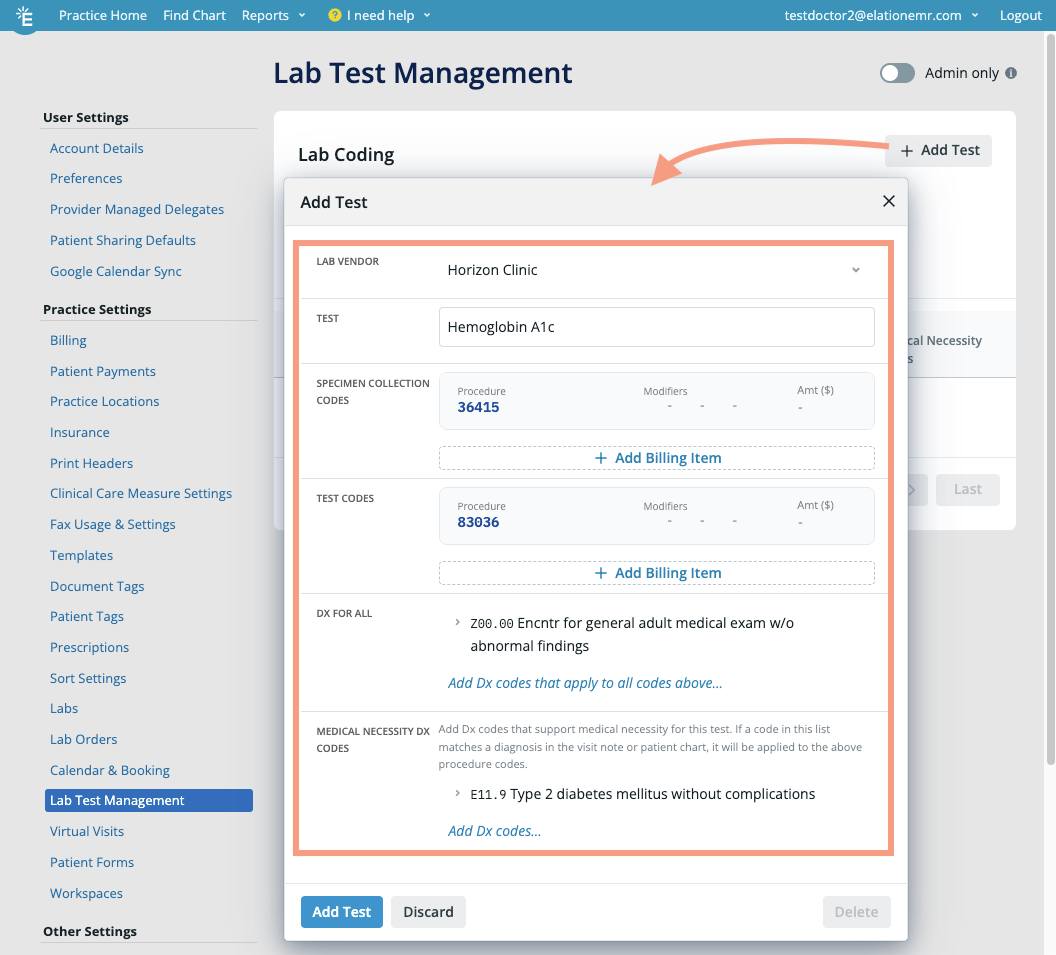The height and width of the screenshot is (955, 1056).
Task: Open Print Headers
Action: [x=92, y=463]
